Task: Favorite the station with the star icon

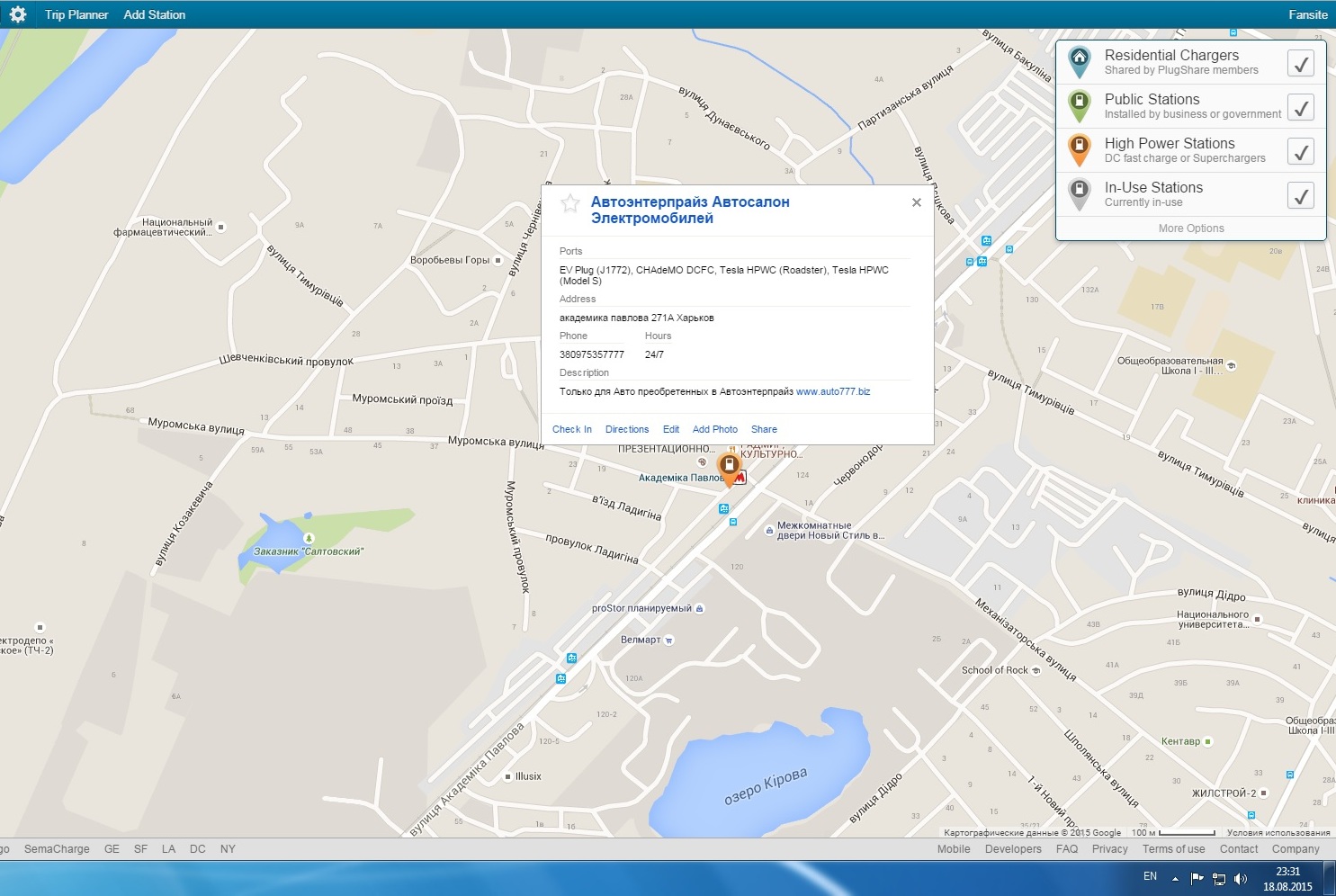Action: pyautogui.click(x=570, y=203)
